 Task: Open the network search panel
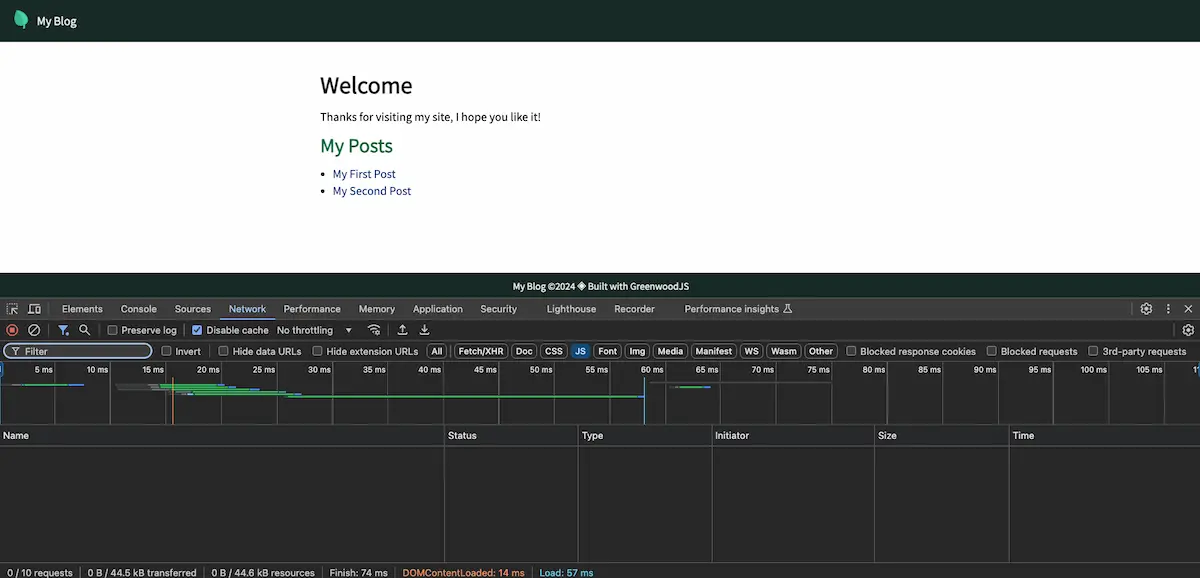pos(85,330)
